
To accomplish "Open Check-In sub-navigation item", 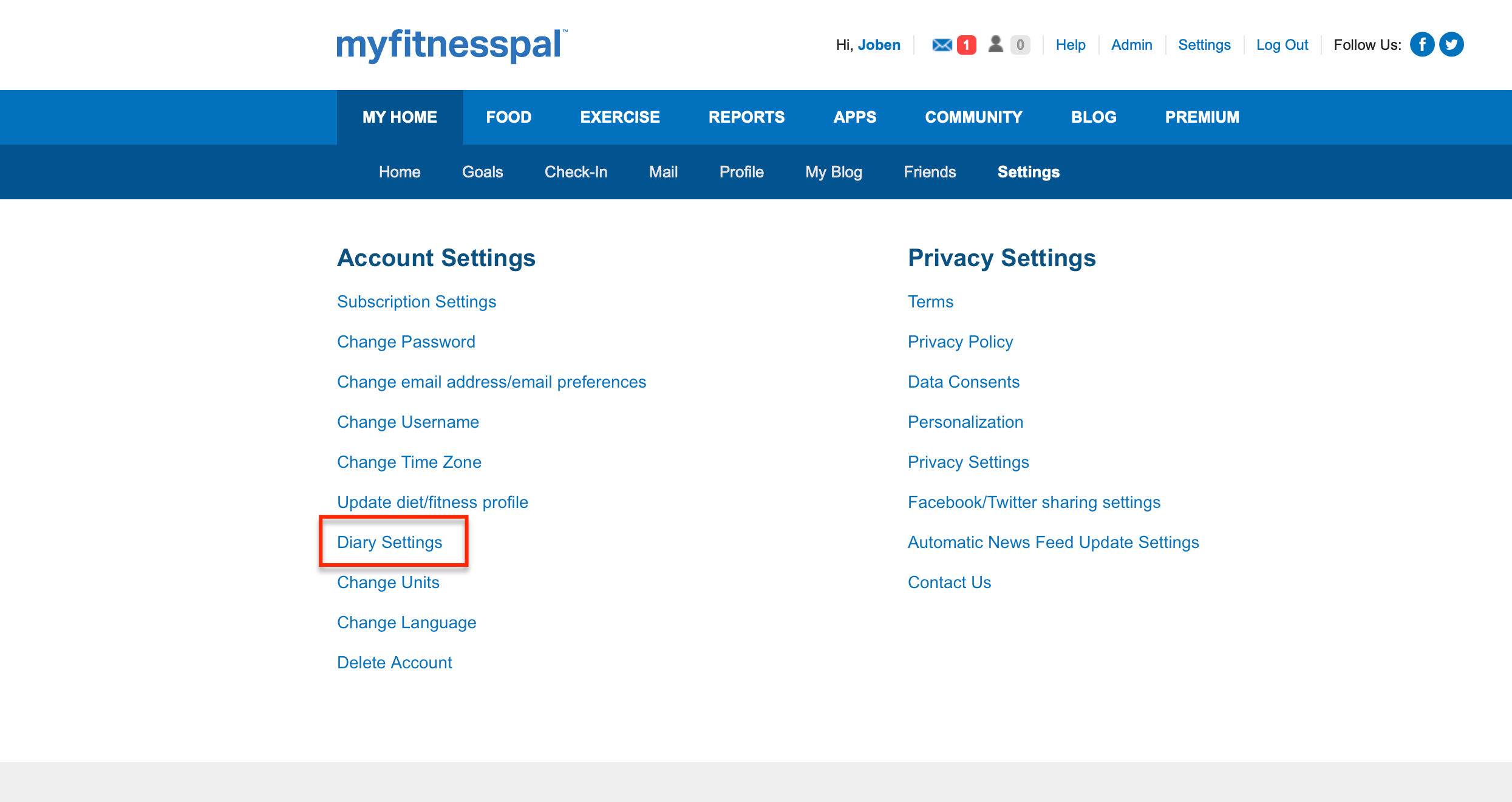I will pos(576,172).
